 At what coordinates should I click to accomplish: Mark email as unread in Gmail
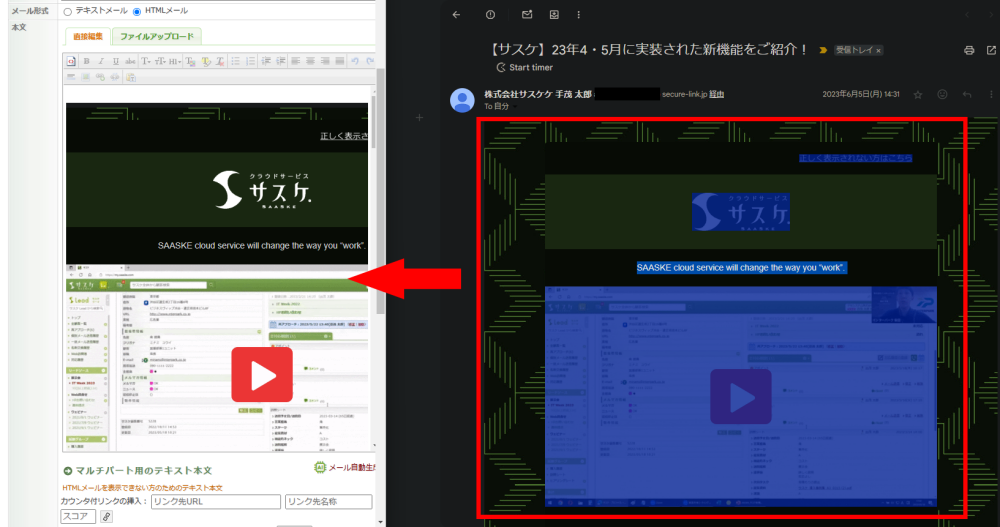click(527, 14)
